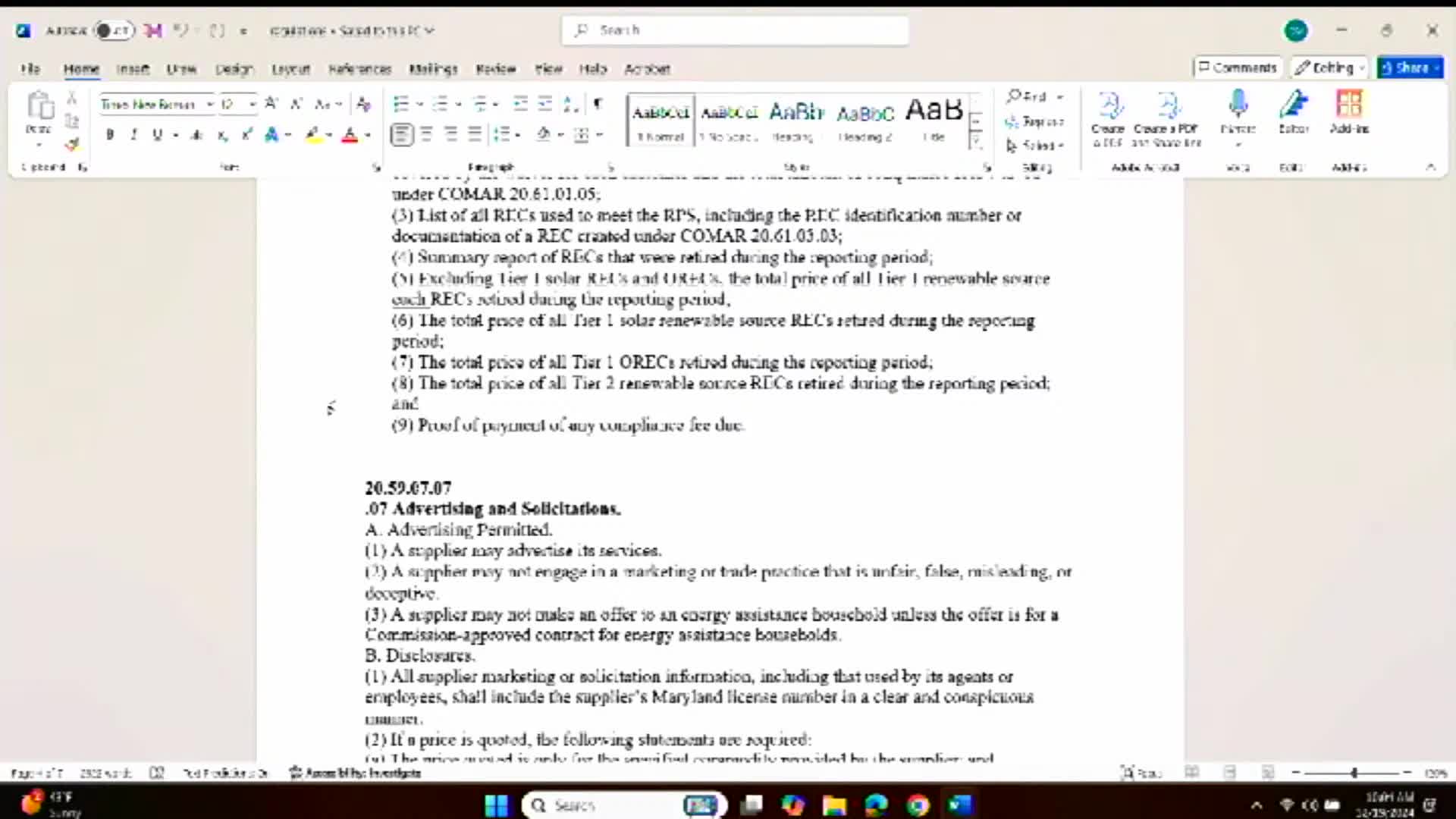Click the Text Effects icon
This screenshot has height=819, width=1456.
[271, 135]
